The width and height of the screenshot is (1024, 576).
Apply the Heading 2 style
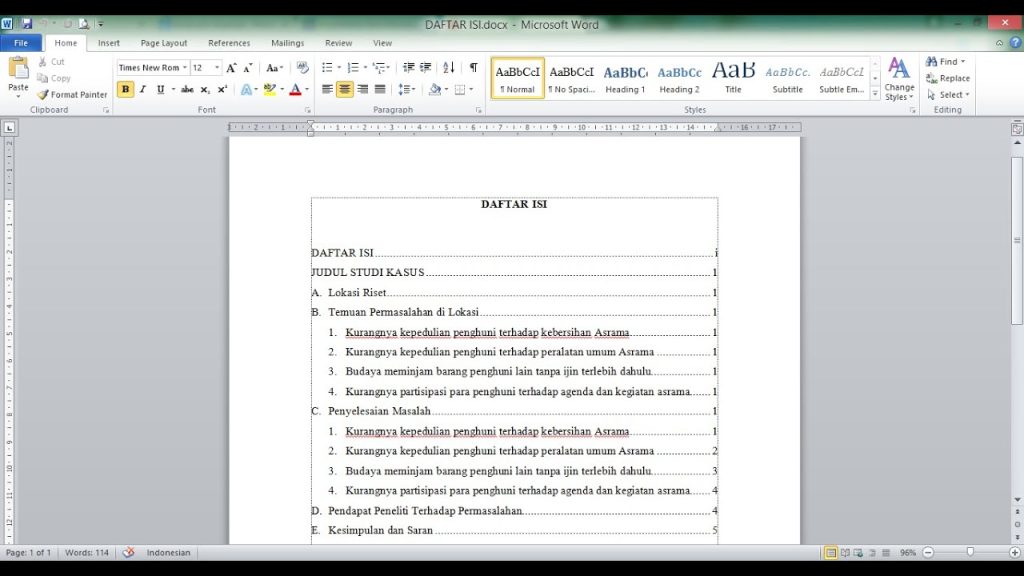[x=679, y=78]
